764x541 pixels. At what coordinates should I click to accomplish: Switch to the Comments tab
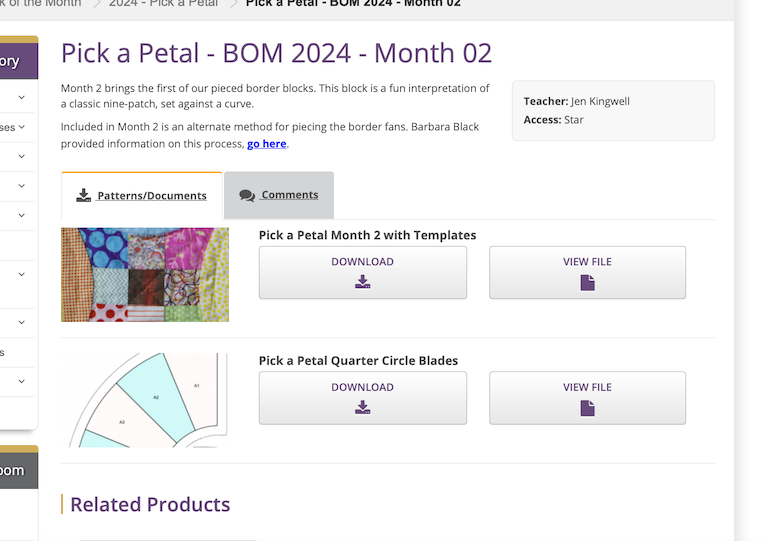[x=289, y=195]
